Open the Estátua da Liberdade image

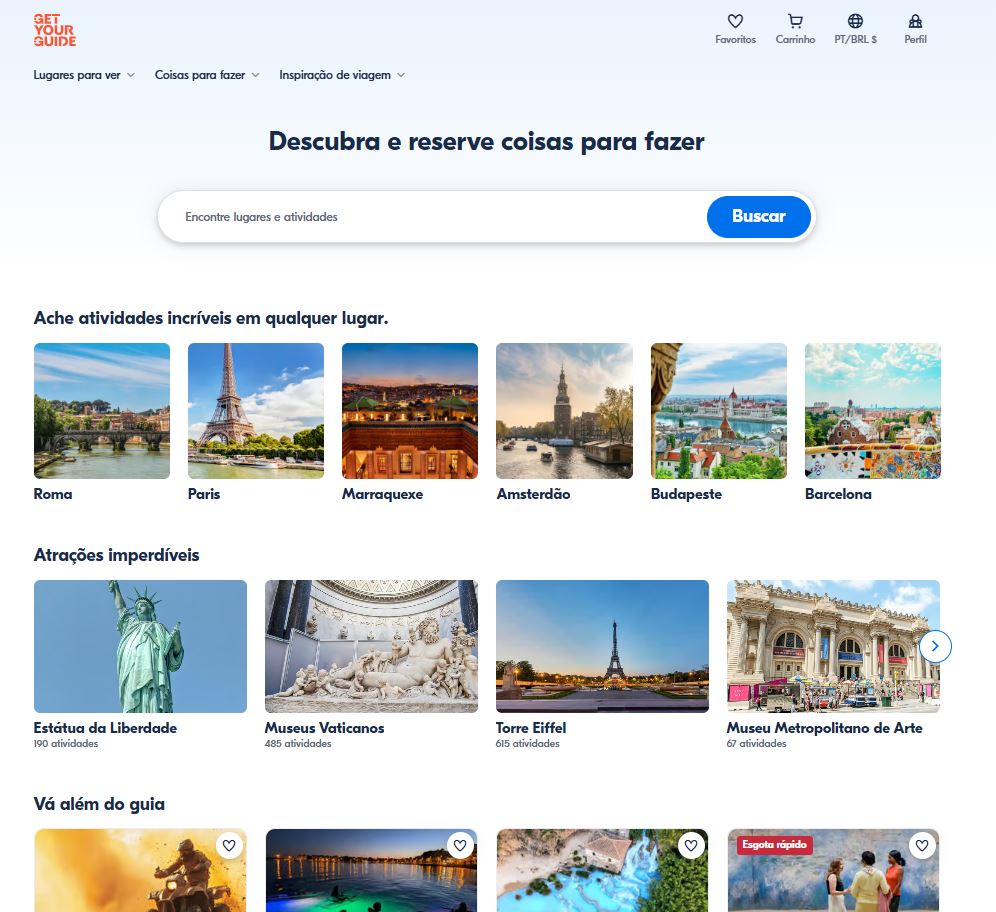[x=140, y=646]
